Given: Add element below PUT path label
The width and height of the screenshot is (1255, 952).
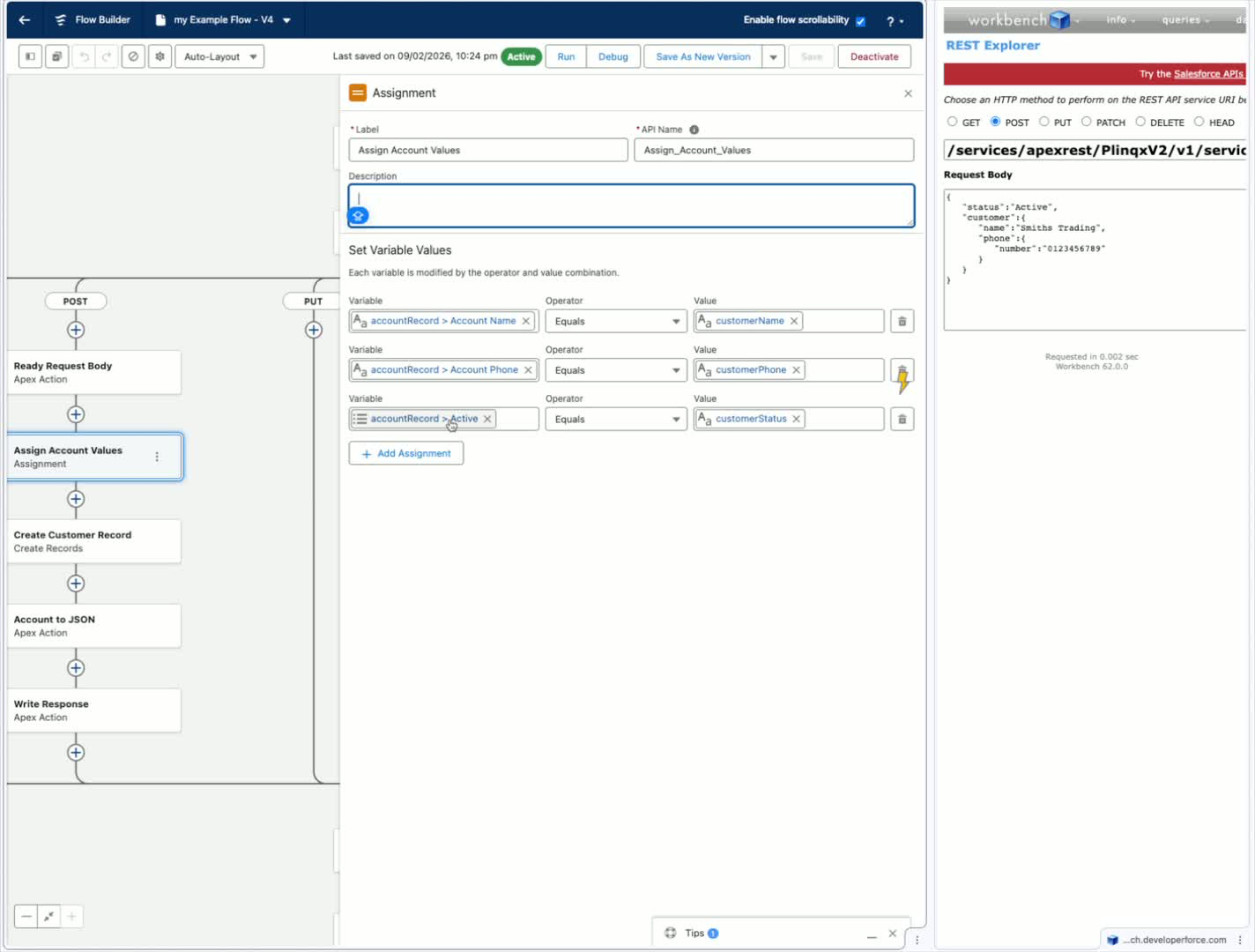Looking at the screenshot, I should tap(314, 330).
